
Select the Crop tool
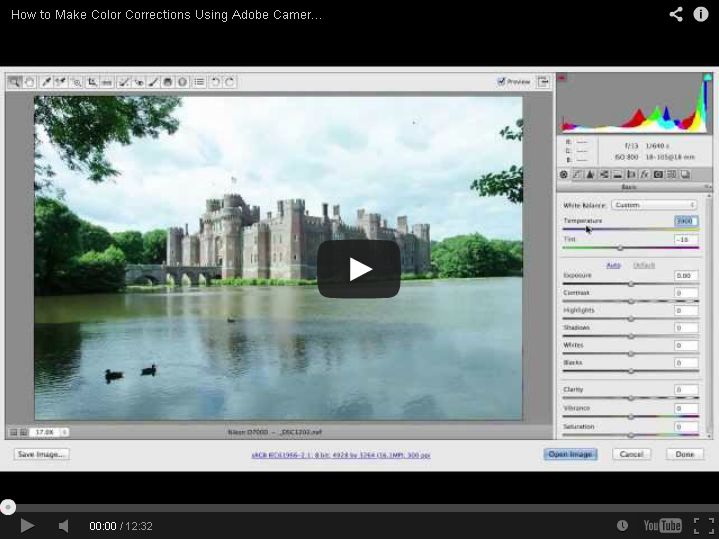[92, 82]
